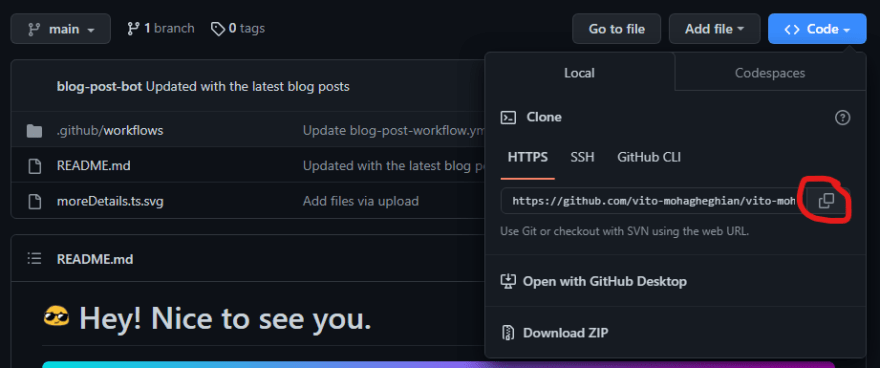The image size is (880, 368).
Task: Open with GitHub Desktop
Action: 604,281
